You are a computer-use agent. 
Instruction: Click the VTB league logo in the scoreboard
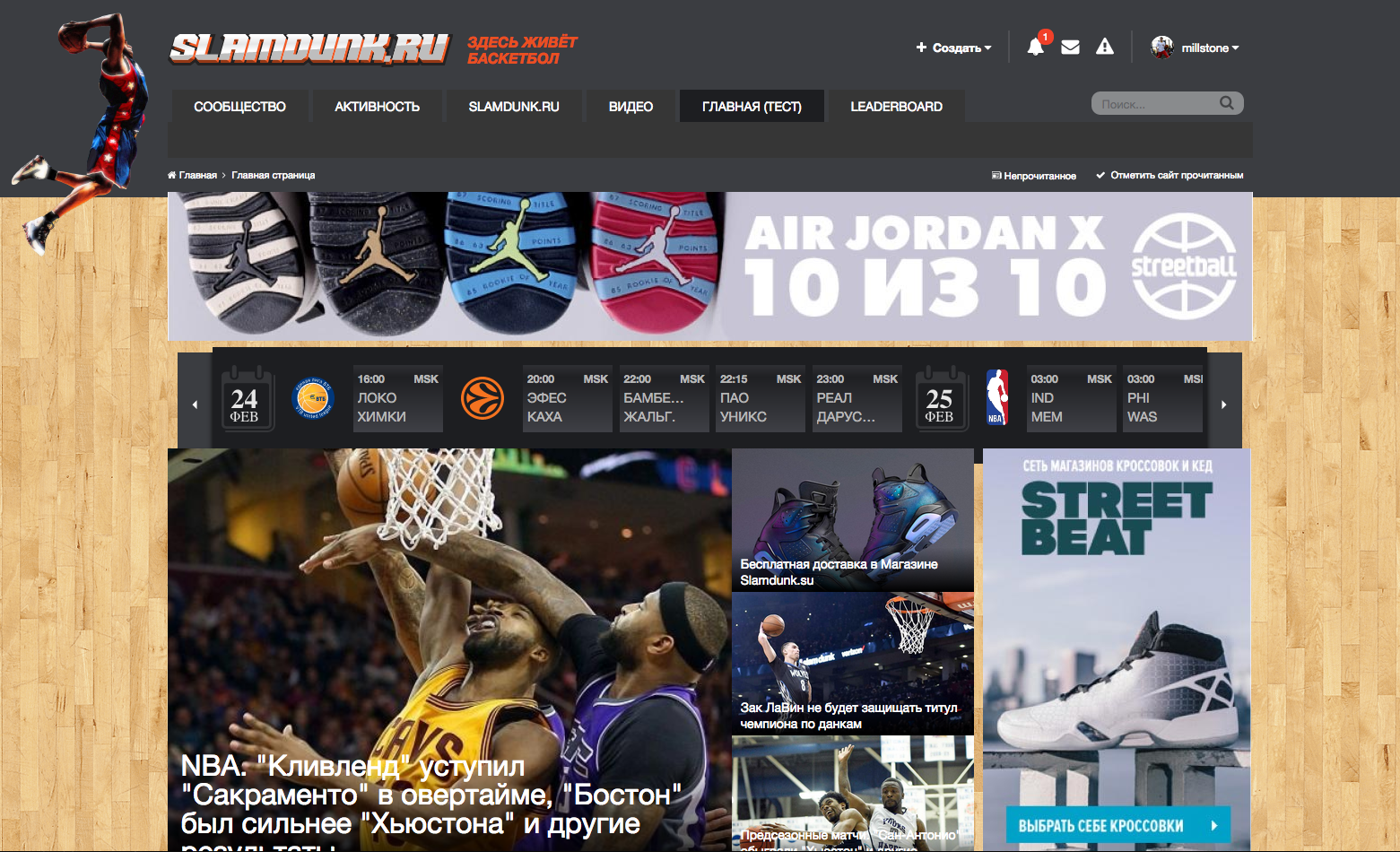point(313,399)
